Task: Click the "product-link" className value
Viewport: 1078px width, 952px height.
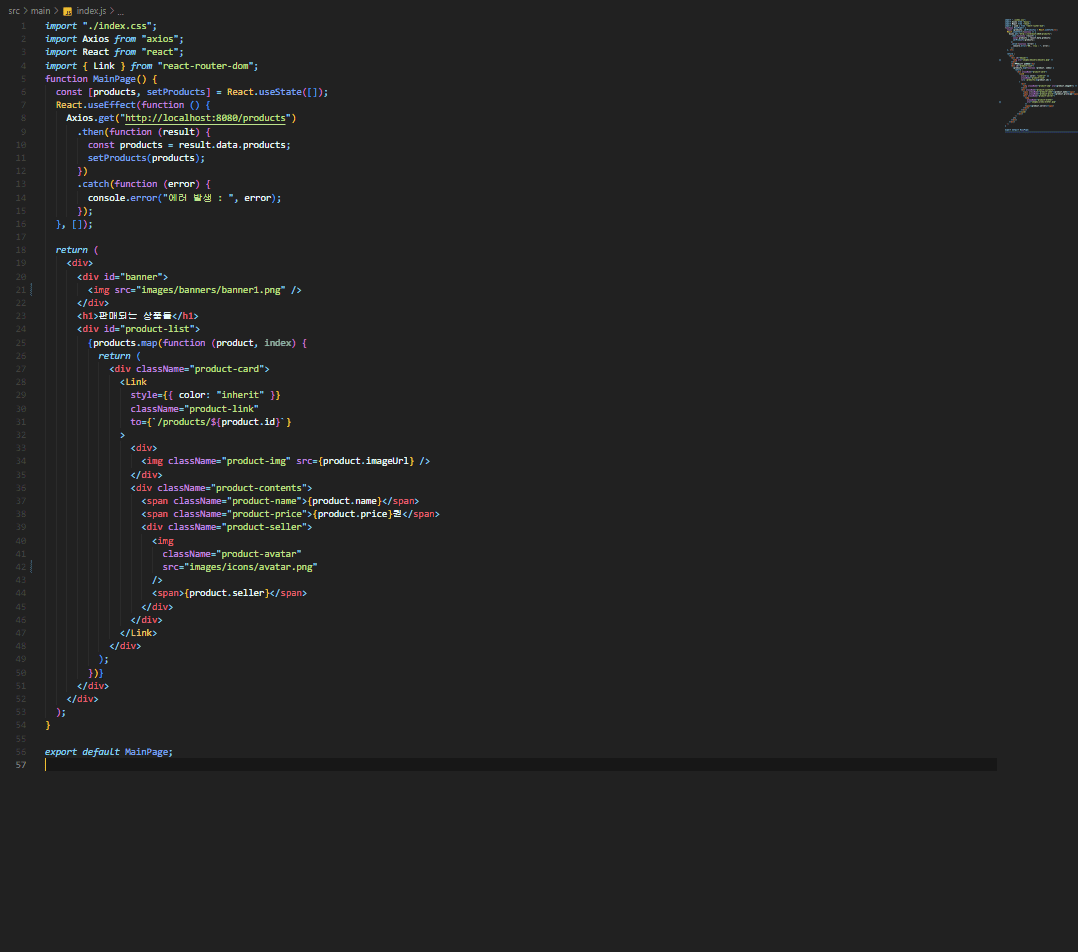Action: (221, 409)
